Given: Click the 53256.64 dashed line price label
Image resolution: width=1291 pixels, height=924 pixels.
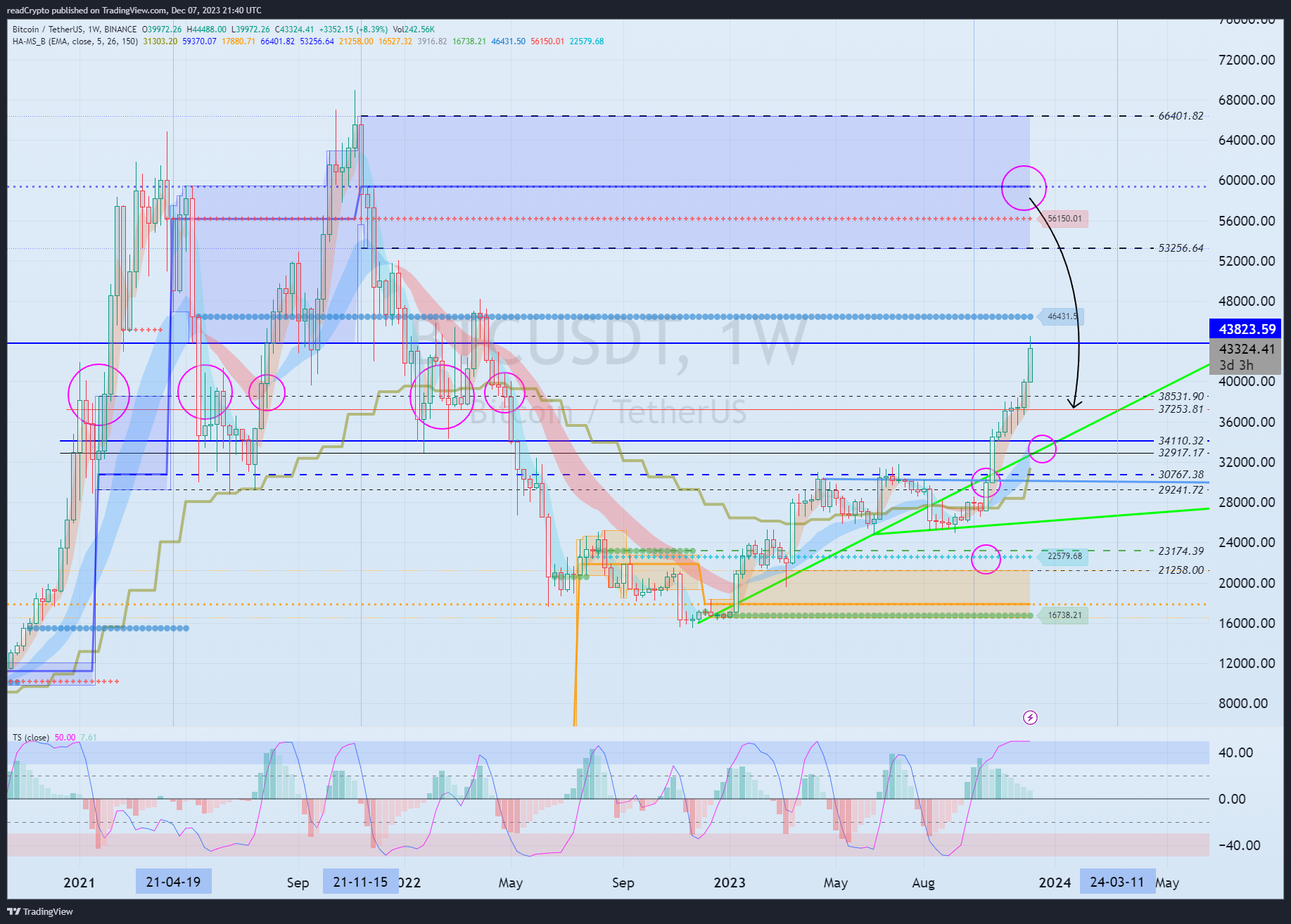Looking at the screenshot, I should (1181, 248).
